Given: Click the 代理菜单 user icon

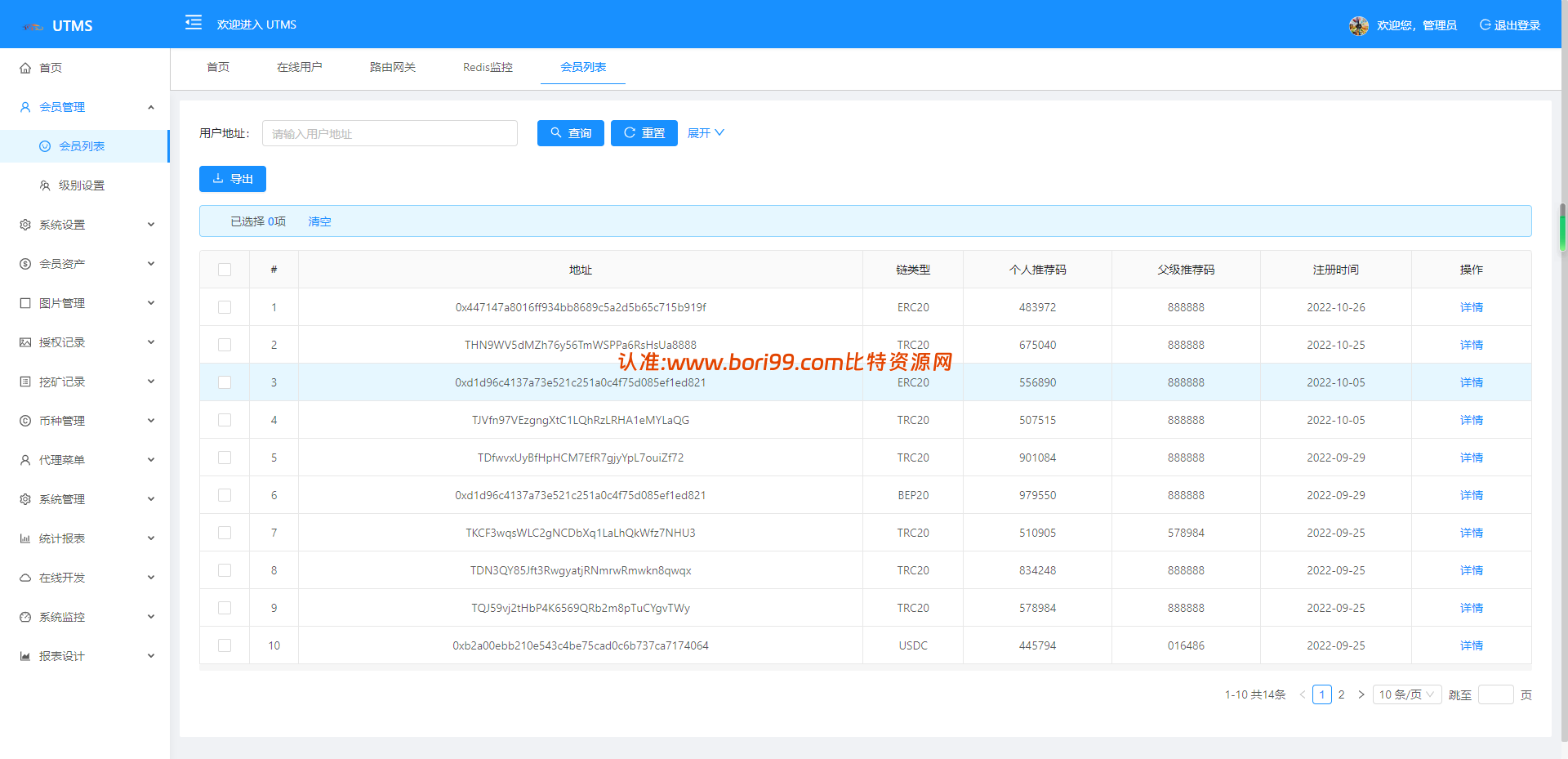Looking at the screenshot, I should pos(25,460).
